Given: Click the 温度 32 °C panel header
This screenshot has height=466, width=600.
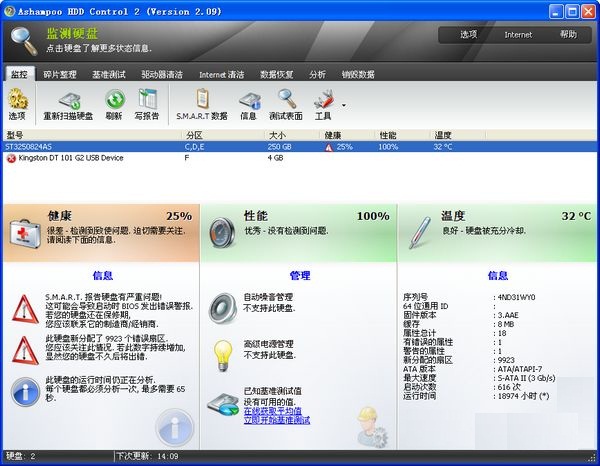Looking at the screenshot, I should click(497, 233).
